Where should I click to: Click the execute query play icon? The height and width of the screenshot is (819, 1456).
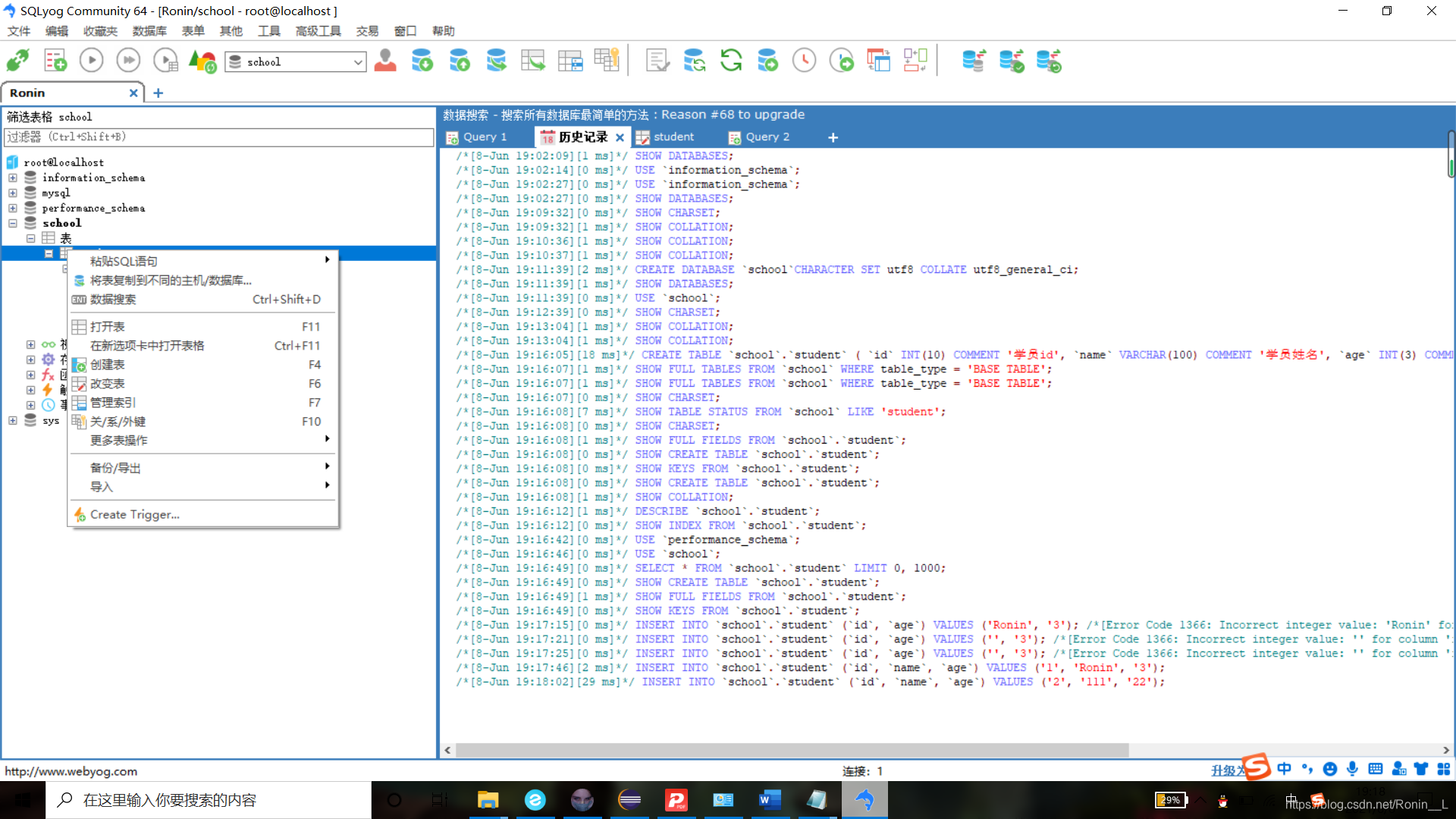tap(91, 61)
